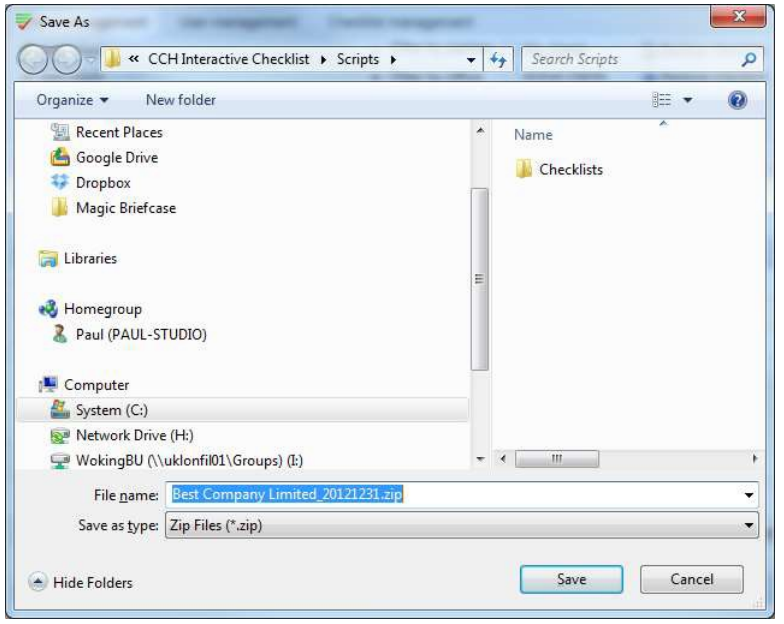Click the search magnifier icon in Search Scripts
Screen dimensions: 784x624
click(x=748, y=60)
